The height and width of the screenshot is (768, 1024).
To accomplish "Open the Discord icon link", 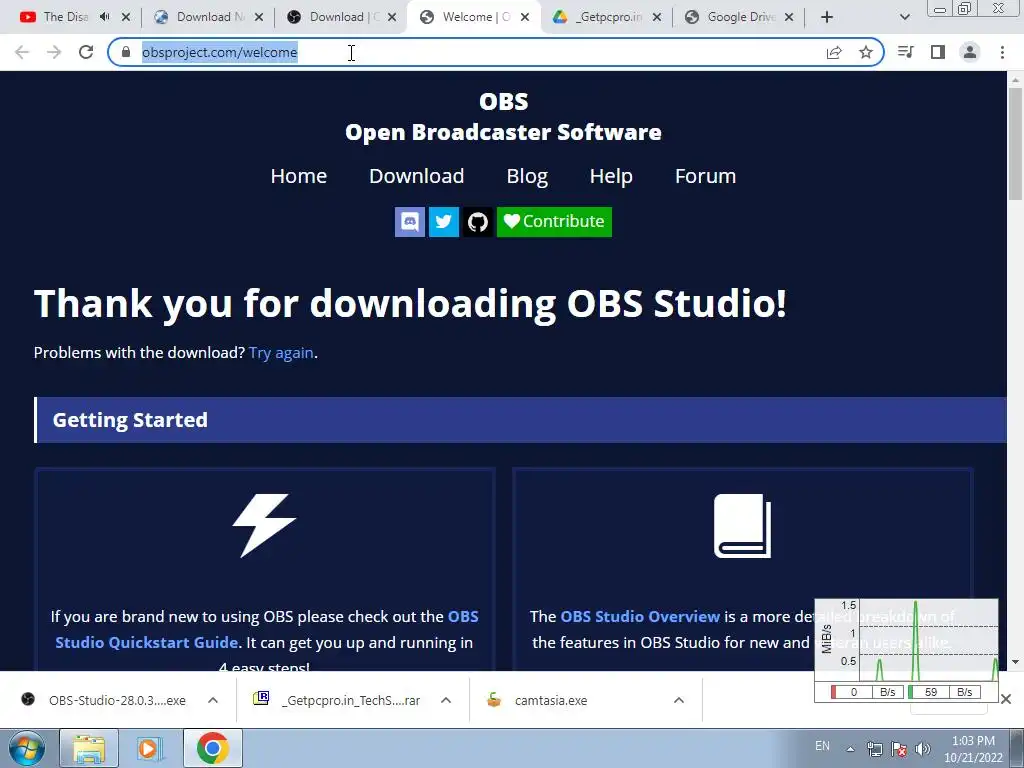I will pyautogui.click(x=409, y=221).
